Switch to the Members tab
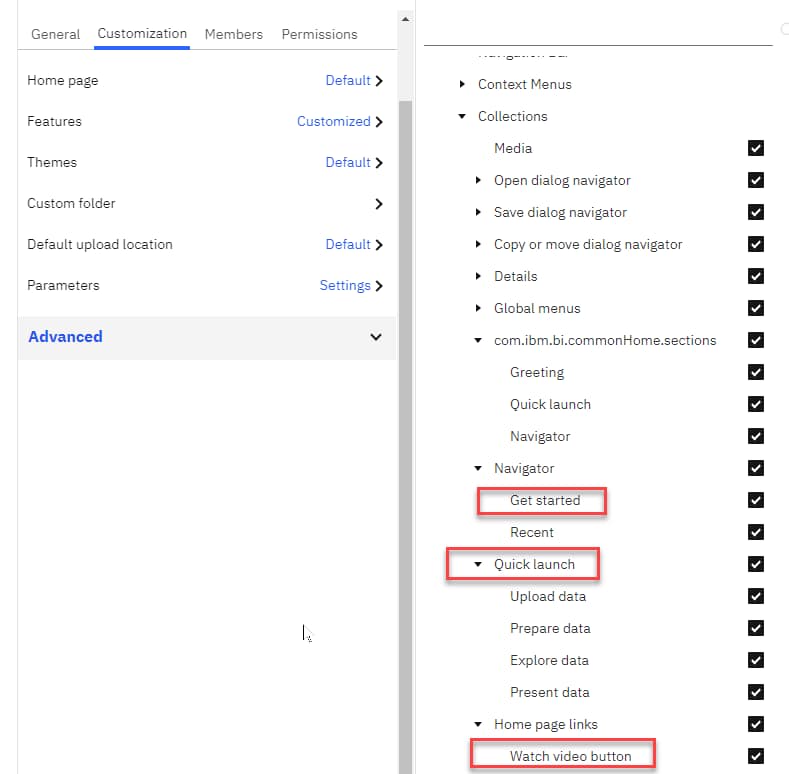The image size is (789, 774). point(234,34)
